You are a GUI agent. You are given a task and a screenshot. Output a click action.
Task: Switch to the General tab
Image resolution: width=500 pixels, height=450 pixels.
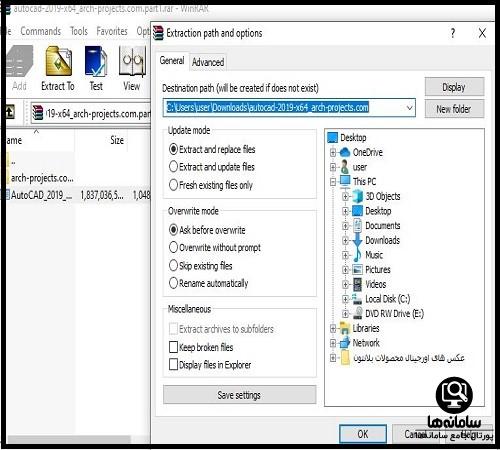(172, 61)
